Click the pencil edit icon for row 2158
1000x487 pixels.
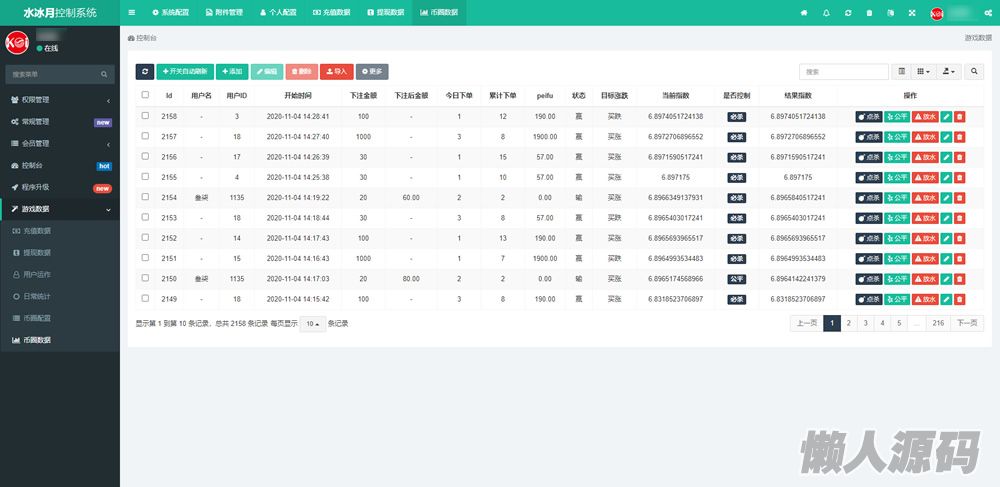coord(946,117)
